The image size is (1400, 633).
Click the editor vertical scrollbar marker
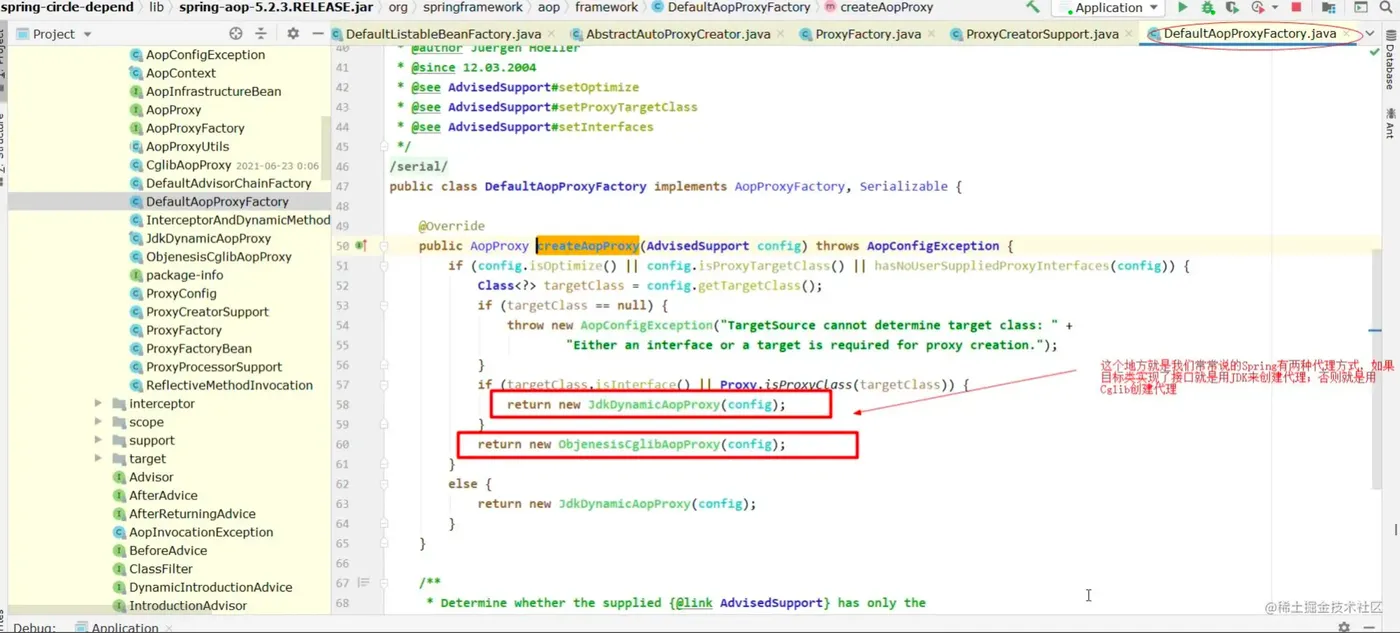tap(1375, 329)
